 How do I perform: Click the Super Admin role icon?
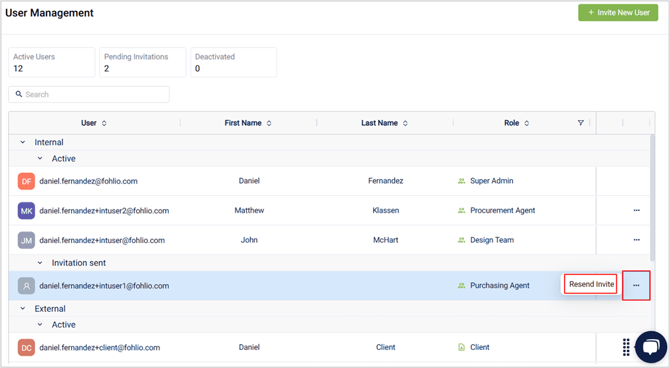[461, 181]
